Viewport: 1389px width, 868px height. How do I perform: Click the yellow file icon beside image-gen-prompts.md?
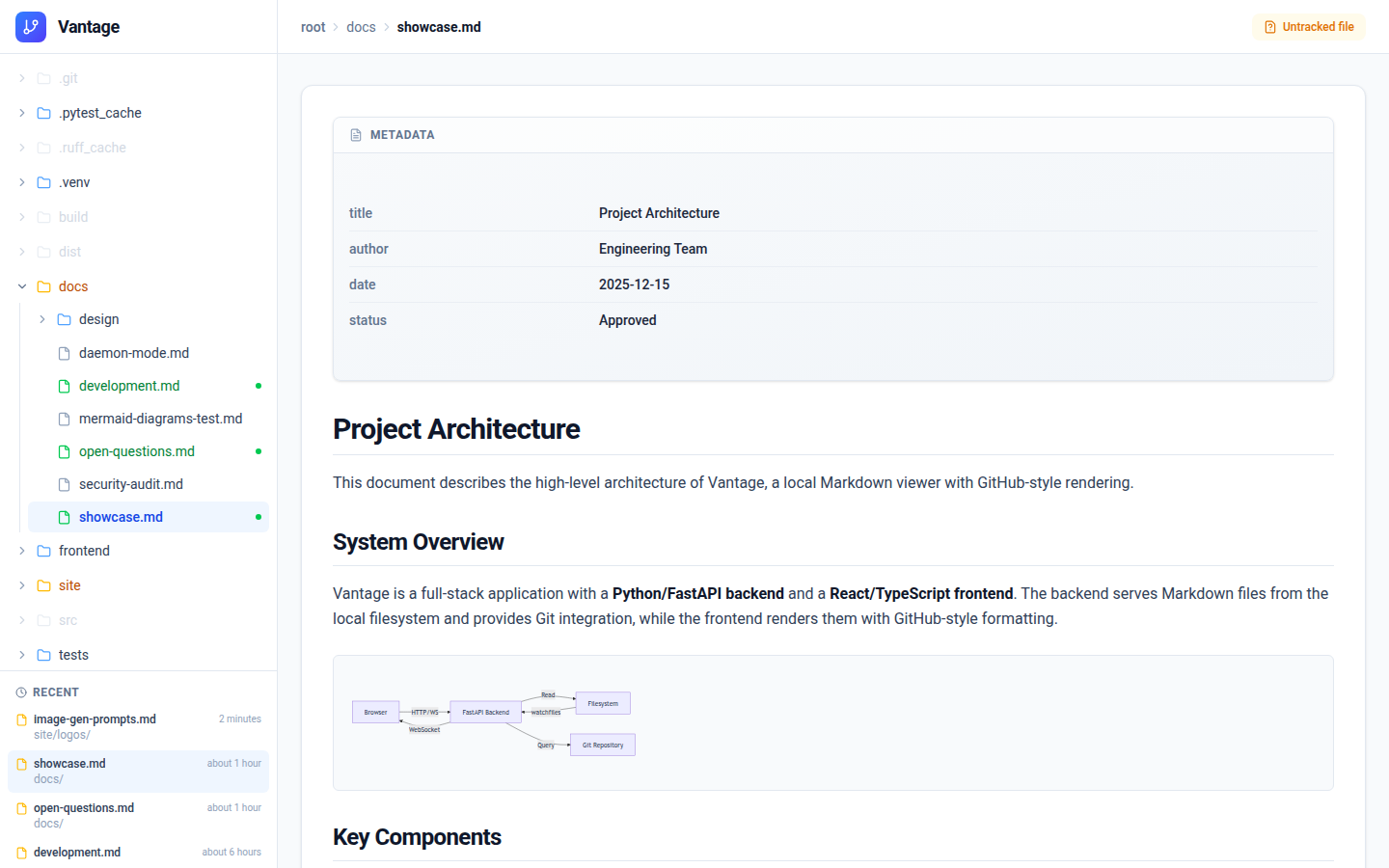coord(21,719)
